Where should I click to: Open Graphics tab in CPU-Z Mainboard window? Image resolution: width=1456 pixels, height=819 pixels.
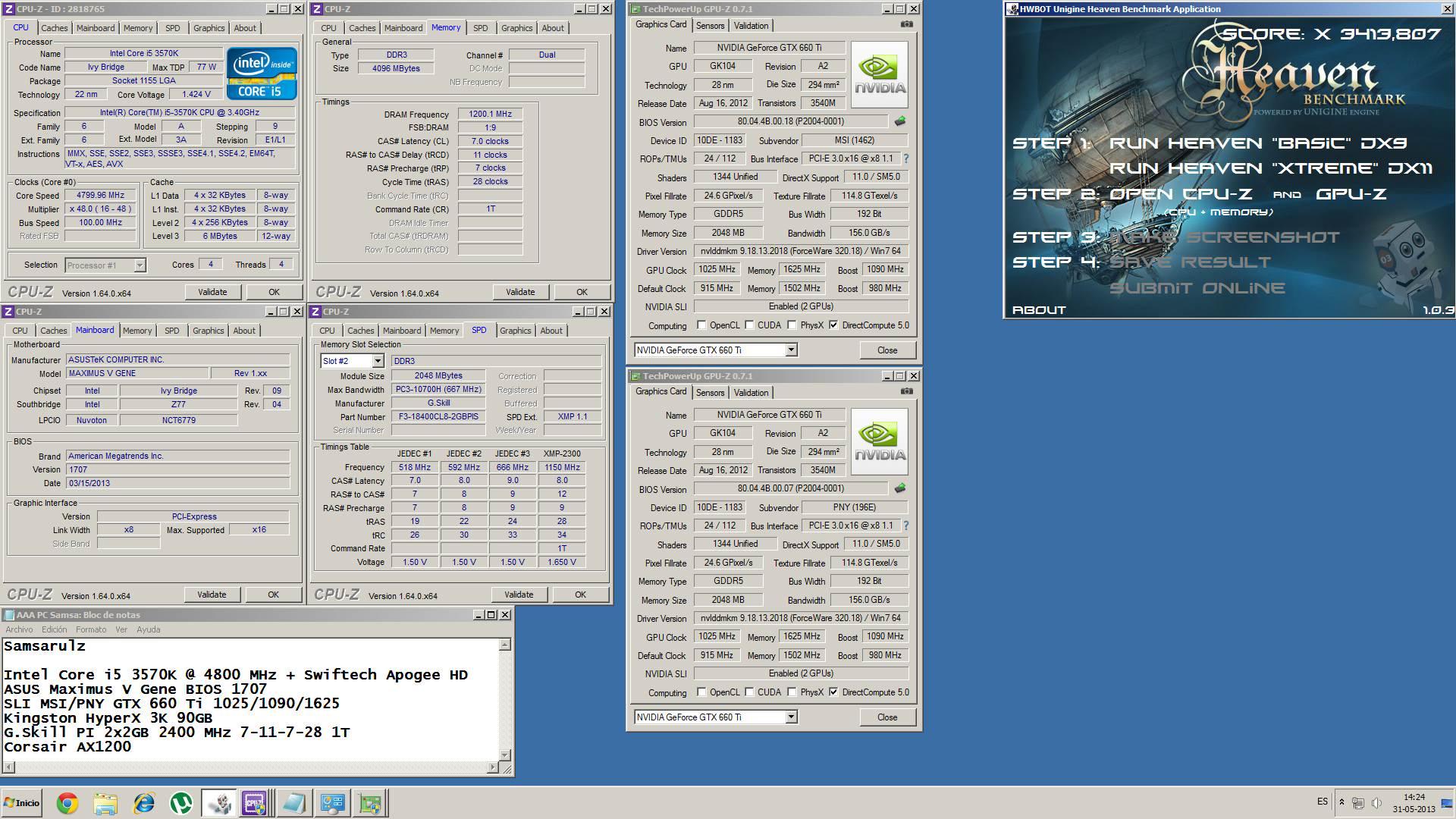pos(209,331)
